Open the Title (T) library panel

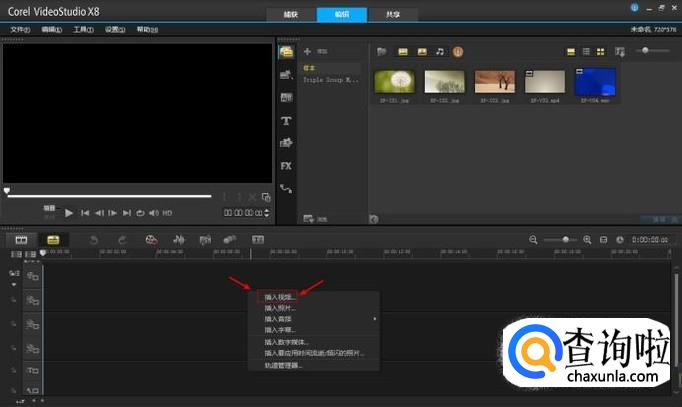(286, 120)
